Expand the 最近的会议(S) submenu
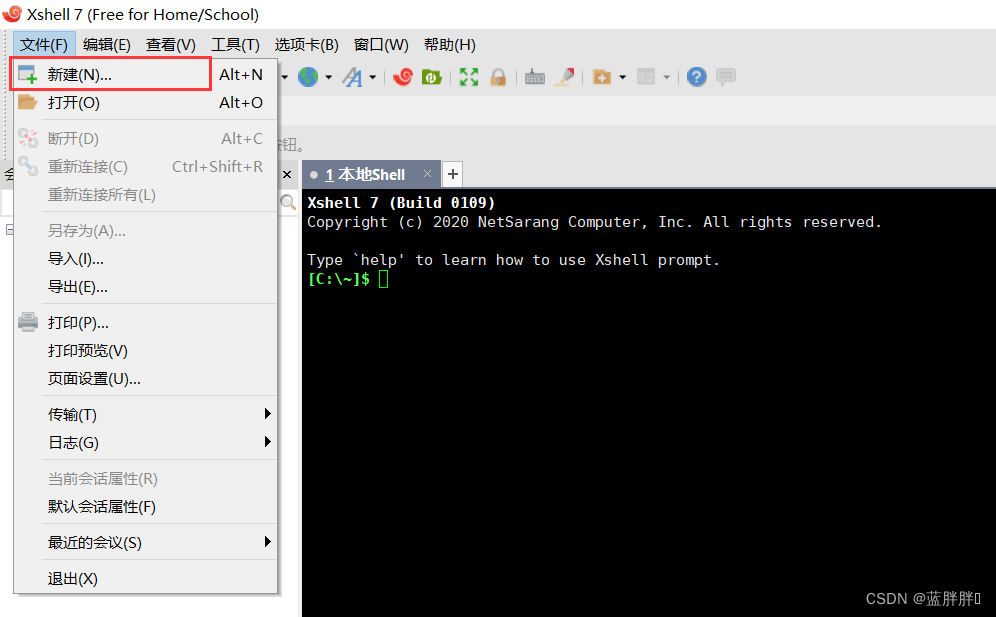The width and height of the screenshot is (996, 617). click(x=145, y=542)
